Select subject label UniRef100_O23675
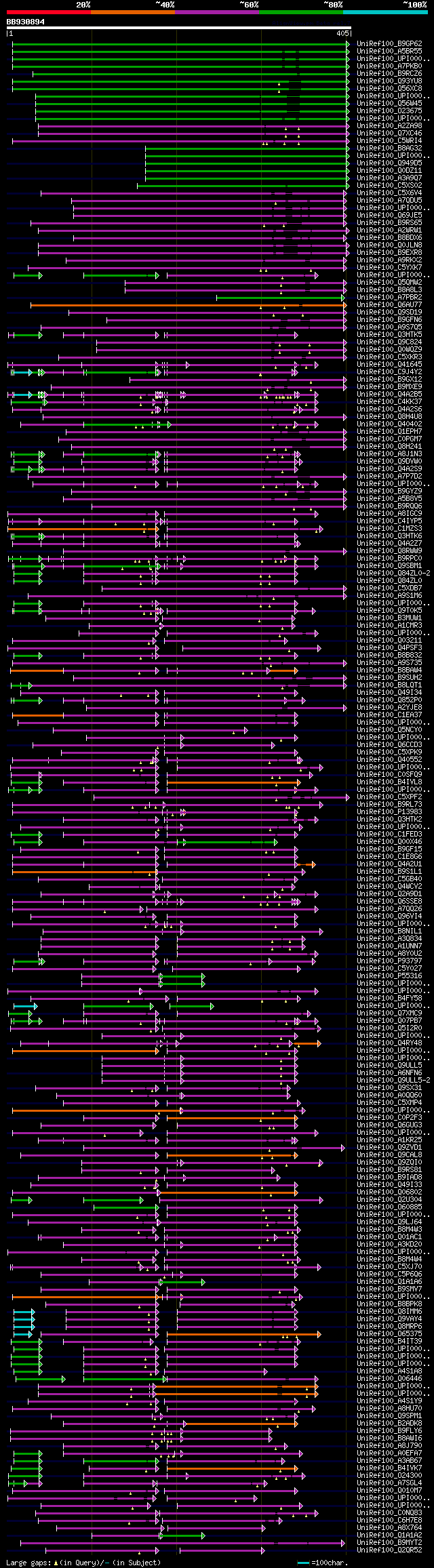The height and width of the screenshot is (1568, 434). tap(389, 110)
